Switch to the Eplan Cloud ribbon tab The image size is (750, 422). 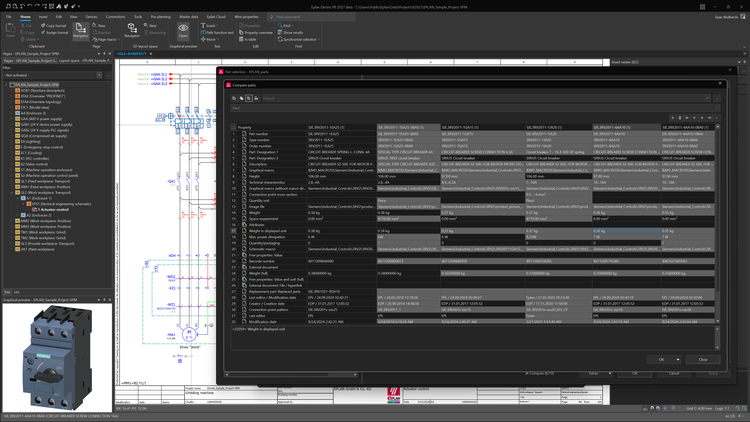(216, 17)
